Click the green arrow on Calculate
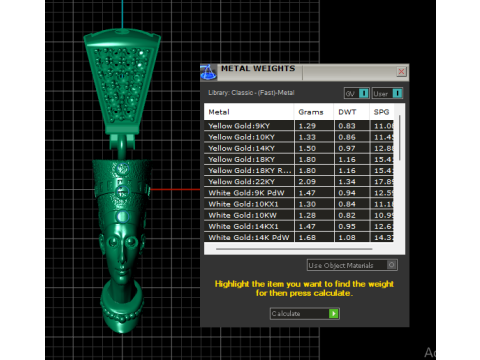480x360 pixels. [333, 313]
